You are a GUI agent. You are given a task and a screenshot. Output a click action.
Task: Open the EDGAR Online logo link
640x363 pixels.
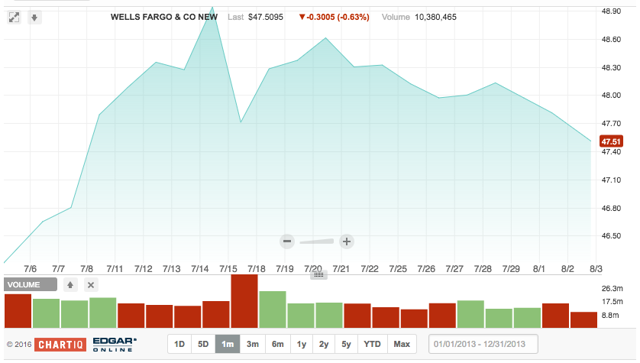(115, 345)
